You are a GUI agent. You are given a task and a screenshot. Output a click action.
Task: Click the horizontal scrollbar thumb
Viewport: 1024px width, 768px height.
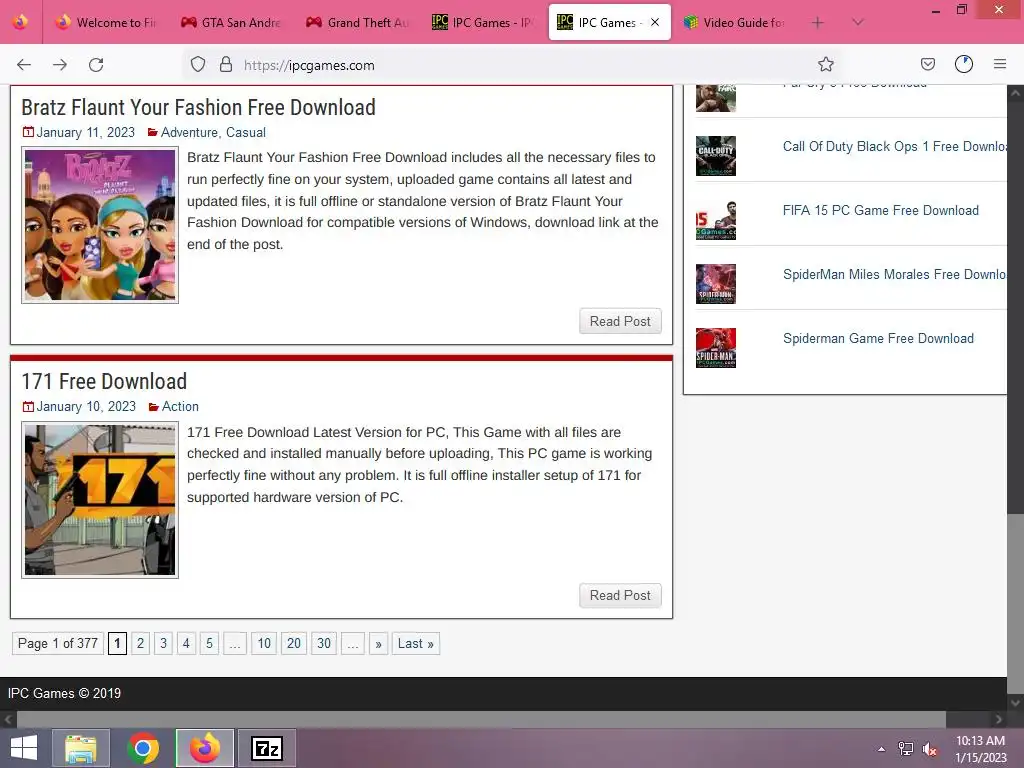(x=481, y=720)
